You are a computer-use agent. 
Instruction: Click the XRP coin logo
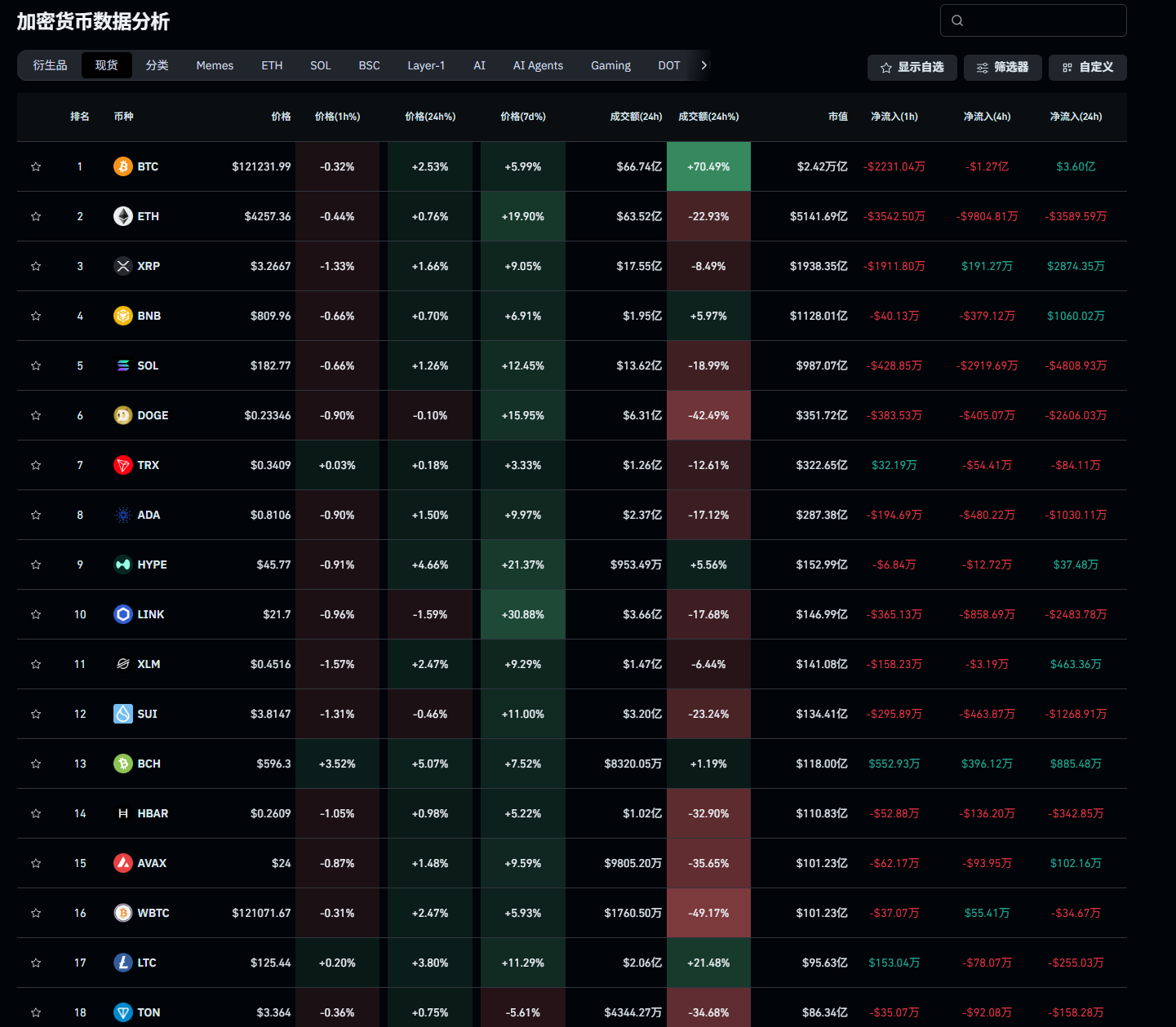pos(123,266)
